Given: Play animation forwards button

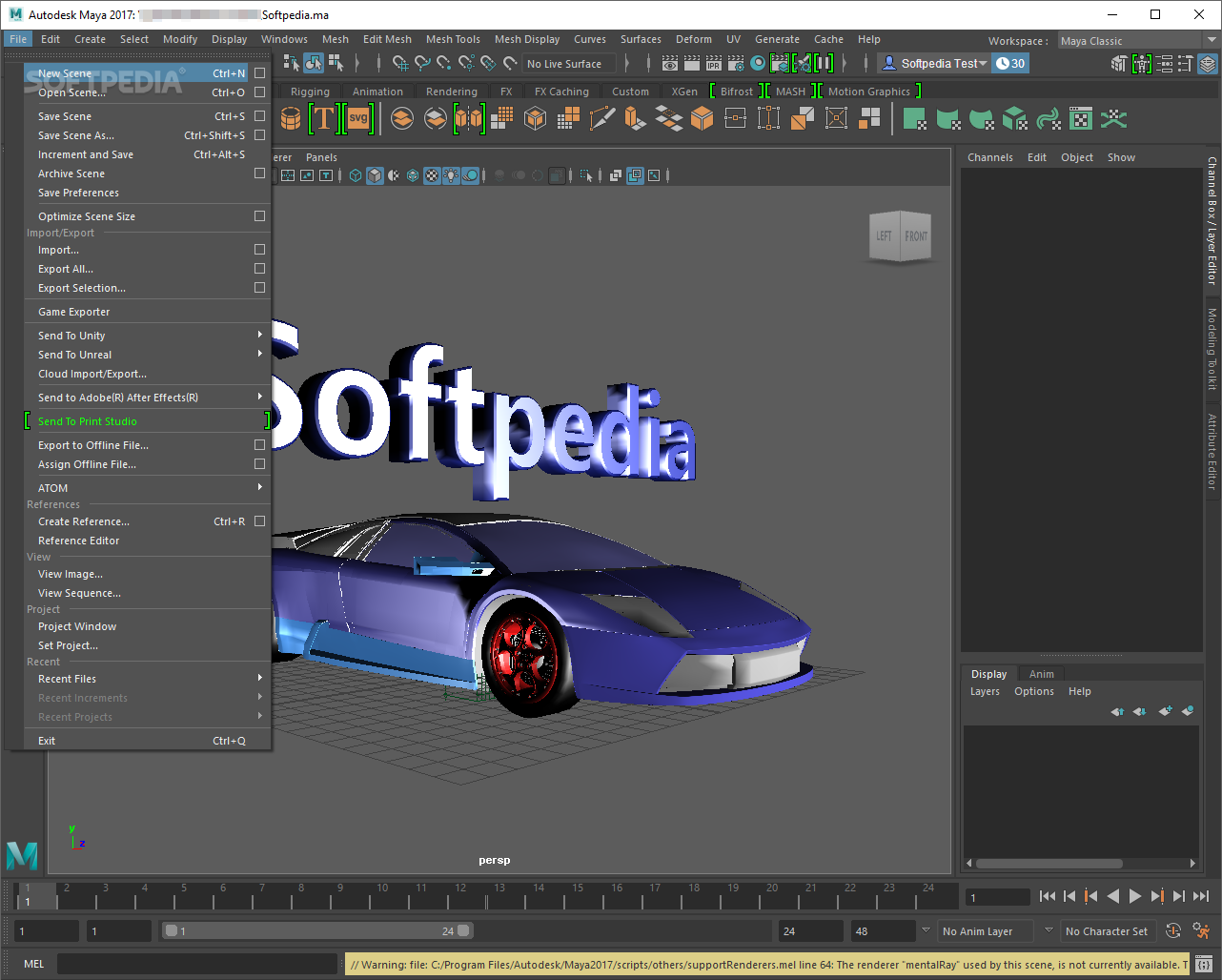Looking at the screenshot, I should (x=1134, y=896).
